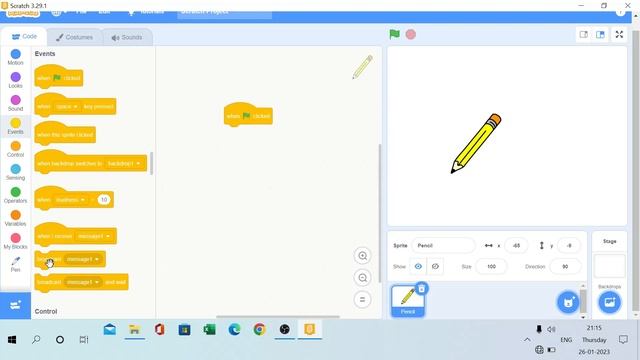Click the red stop button
640x360 pixels.
point(411,34)
